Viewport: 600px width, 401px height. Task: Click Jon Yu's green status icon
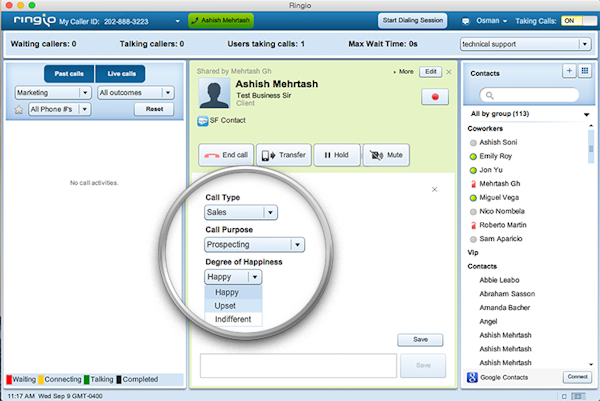[473, 170]
